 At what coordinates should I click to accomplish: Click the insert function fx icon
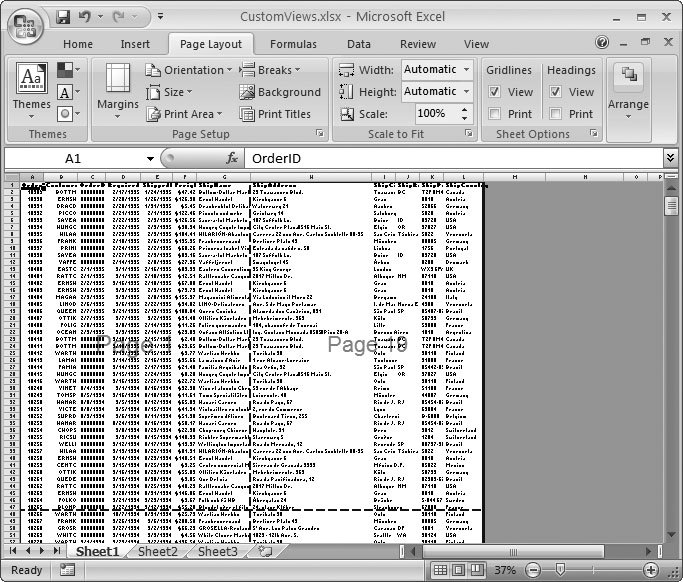(232, 159)
